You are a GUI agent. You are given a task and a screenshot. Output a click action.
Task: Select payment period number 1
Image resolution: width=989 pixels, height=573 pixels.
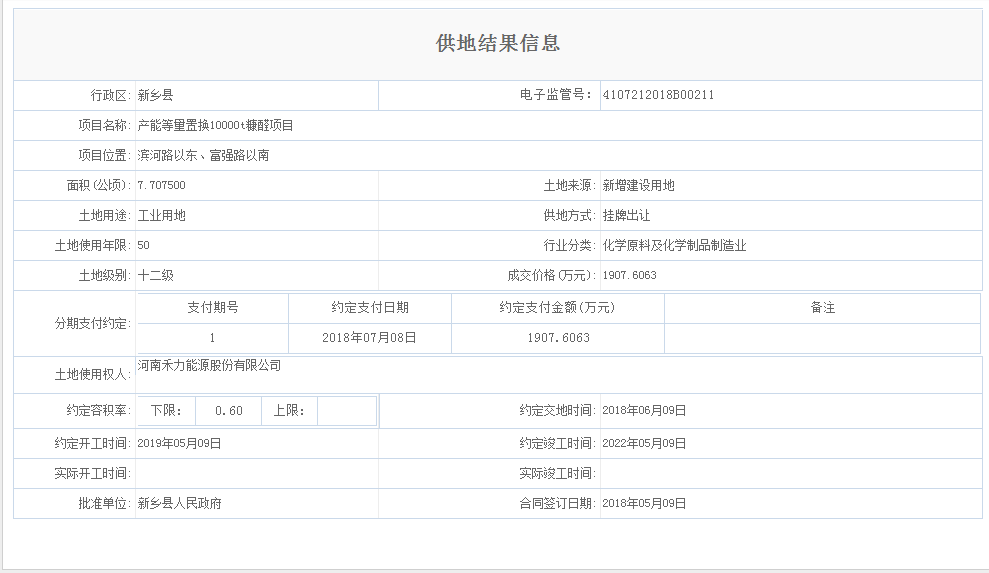pos(213,338)
